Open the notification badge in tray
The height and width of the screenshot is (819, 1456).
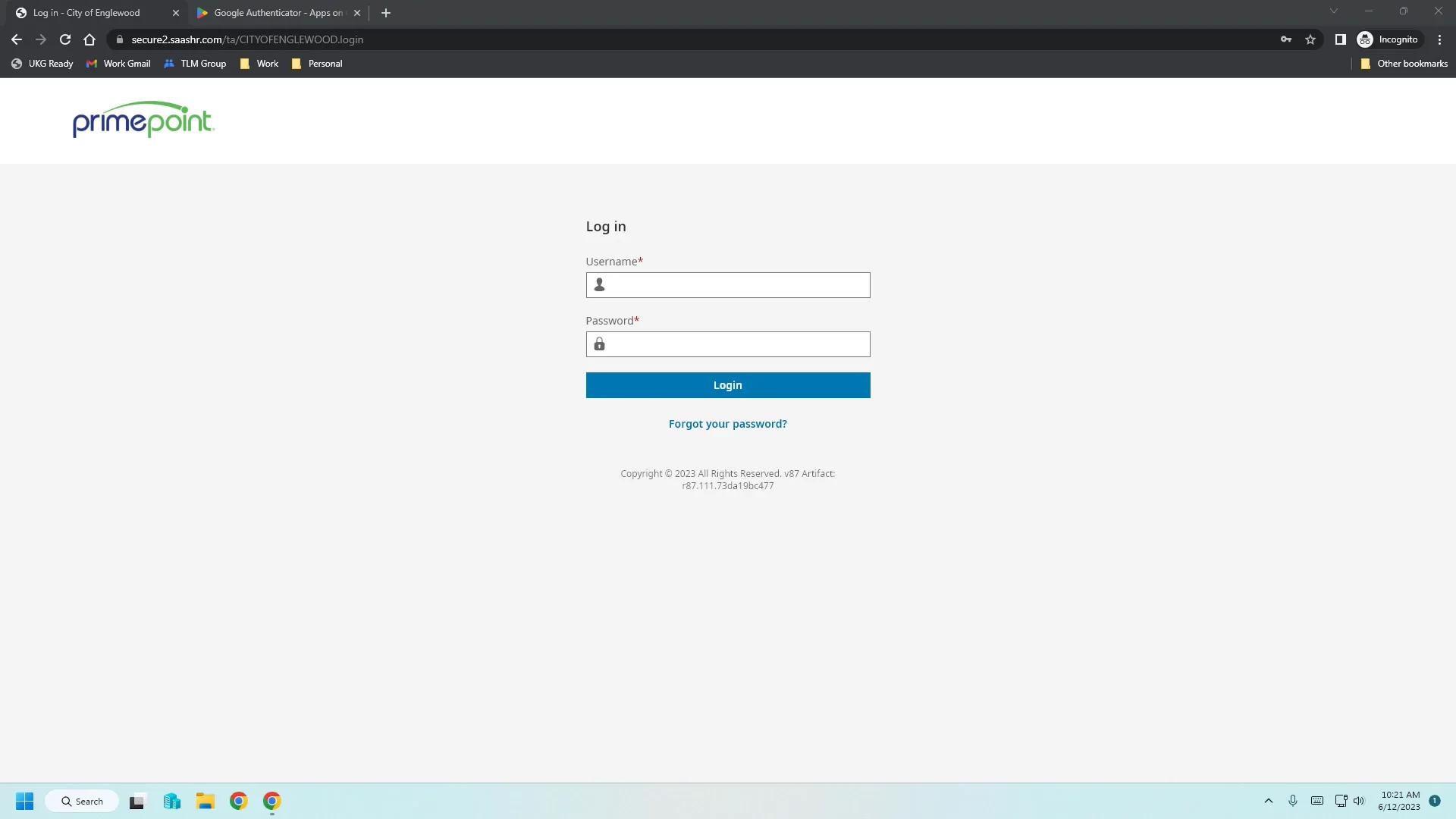click(x=1435, y=801)
